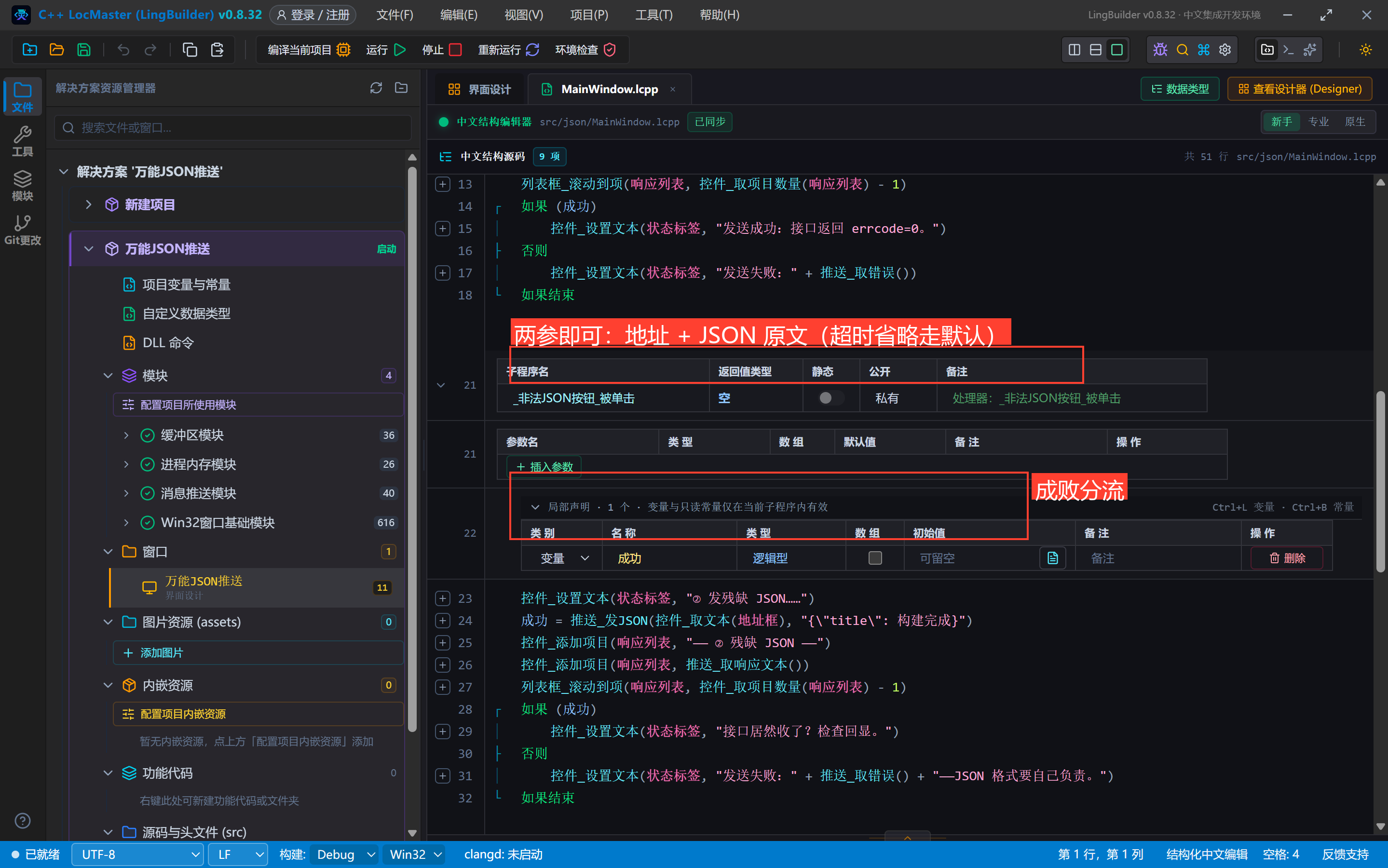Viewport: 1388px width, 868px height.
Task: Open the 模块 sidebar panel
Action: (x=22, y=186)
